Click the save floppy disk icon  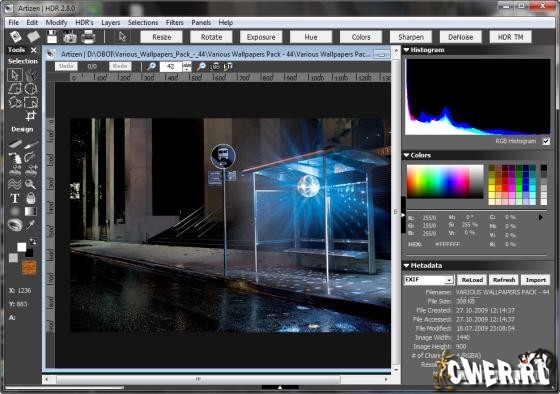click(52, 37)
